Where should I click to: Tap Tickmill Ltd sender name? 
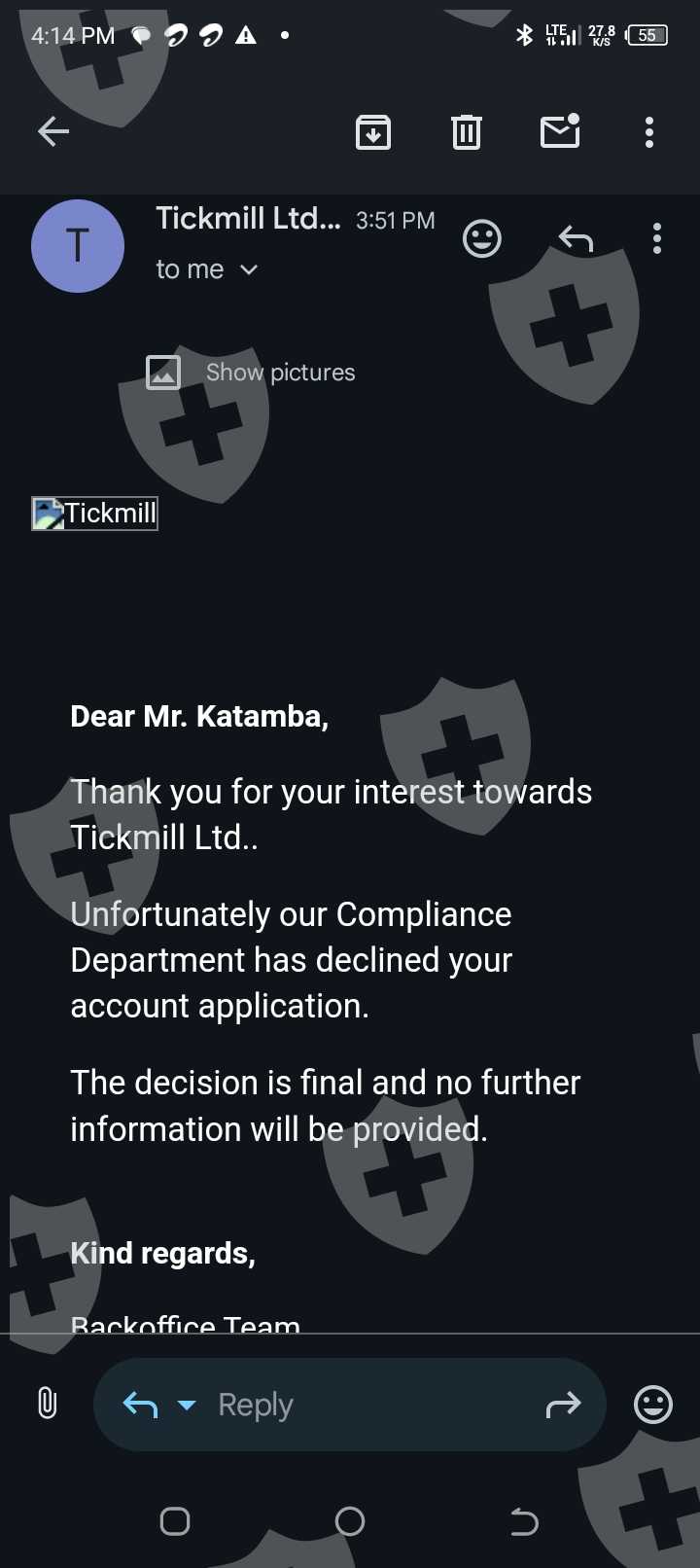(248, 219)
